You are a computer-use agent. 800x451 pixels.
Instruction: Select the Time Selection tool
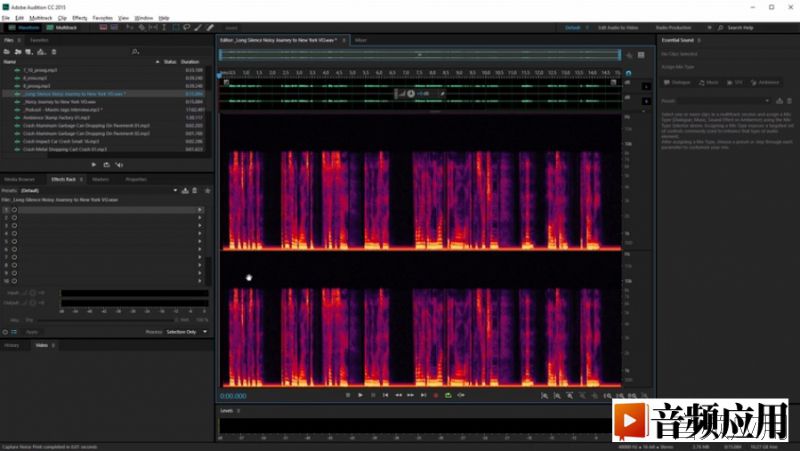click(x=164, y=28)
